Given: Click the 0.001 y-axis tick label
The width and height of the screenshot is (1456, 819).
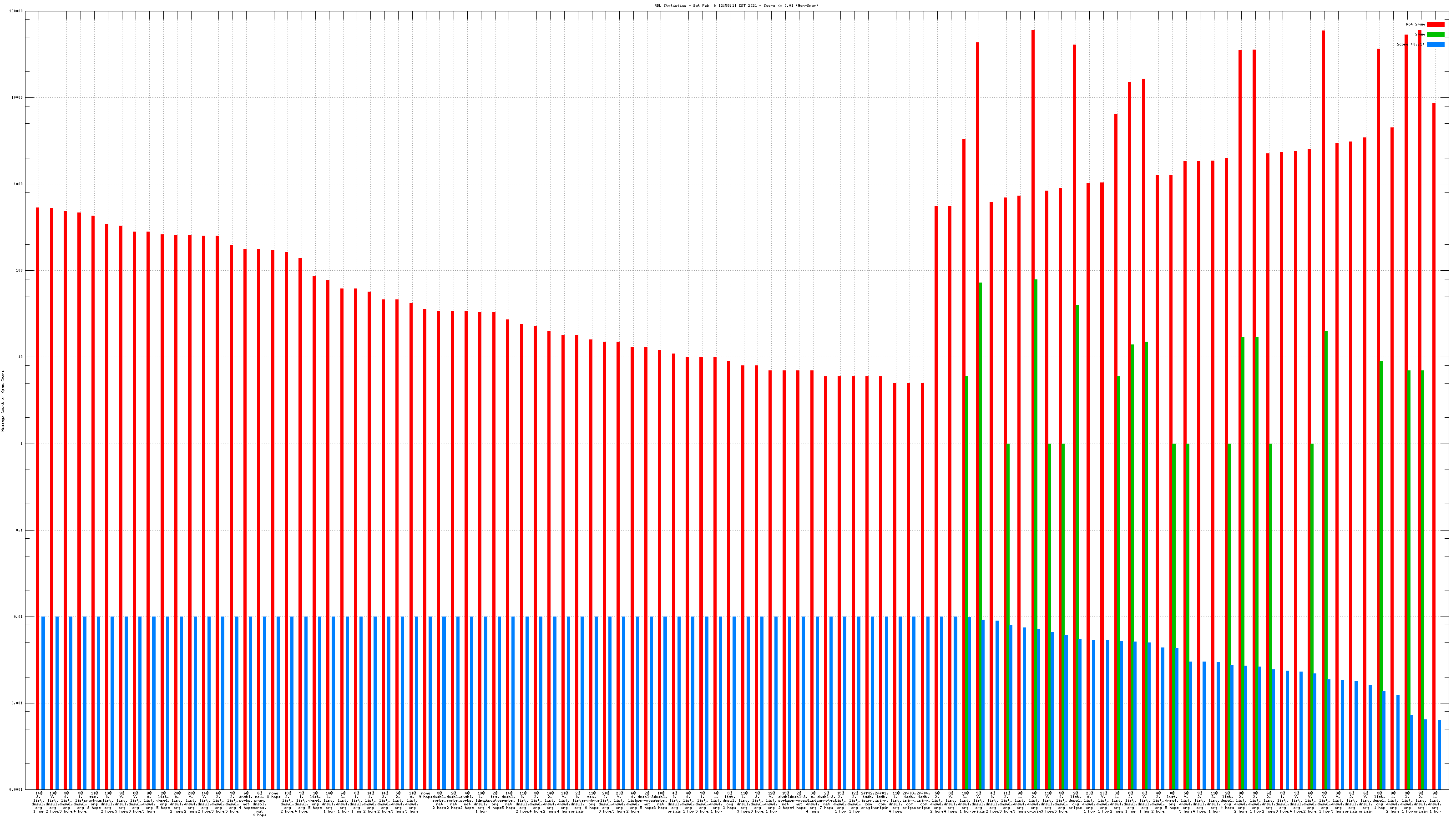Looking at the screenshot, I should pos(18,704).
